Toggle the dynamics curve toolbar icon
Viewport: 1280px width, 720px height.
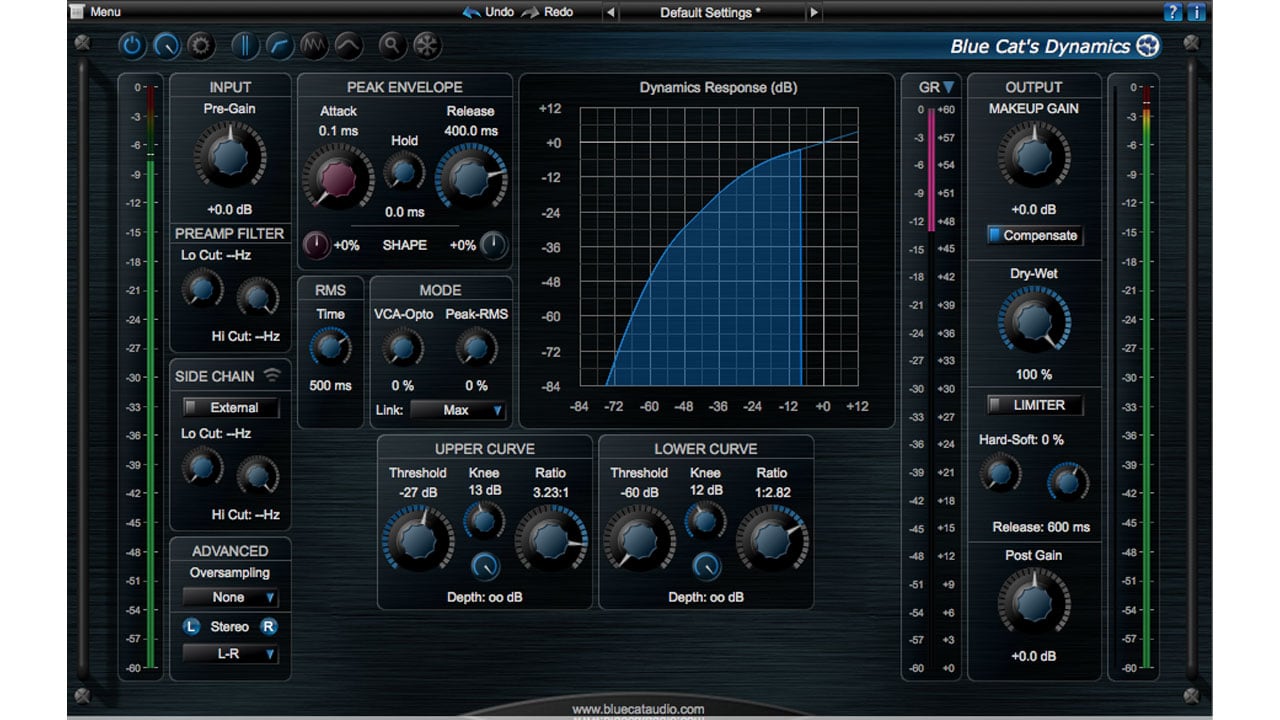click(280, 45)
